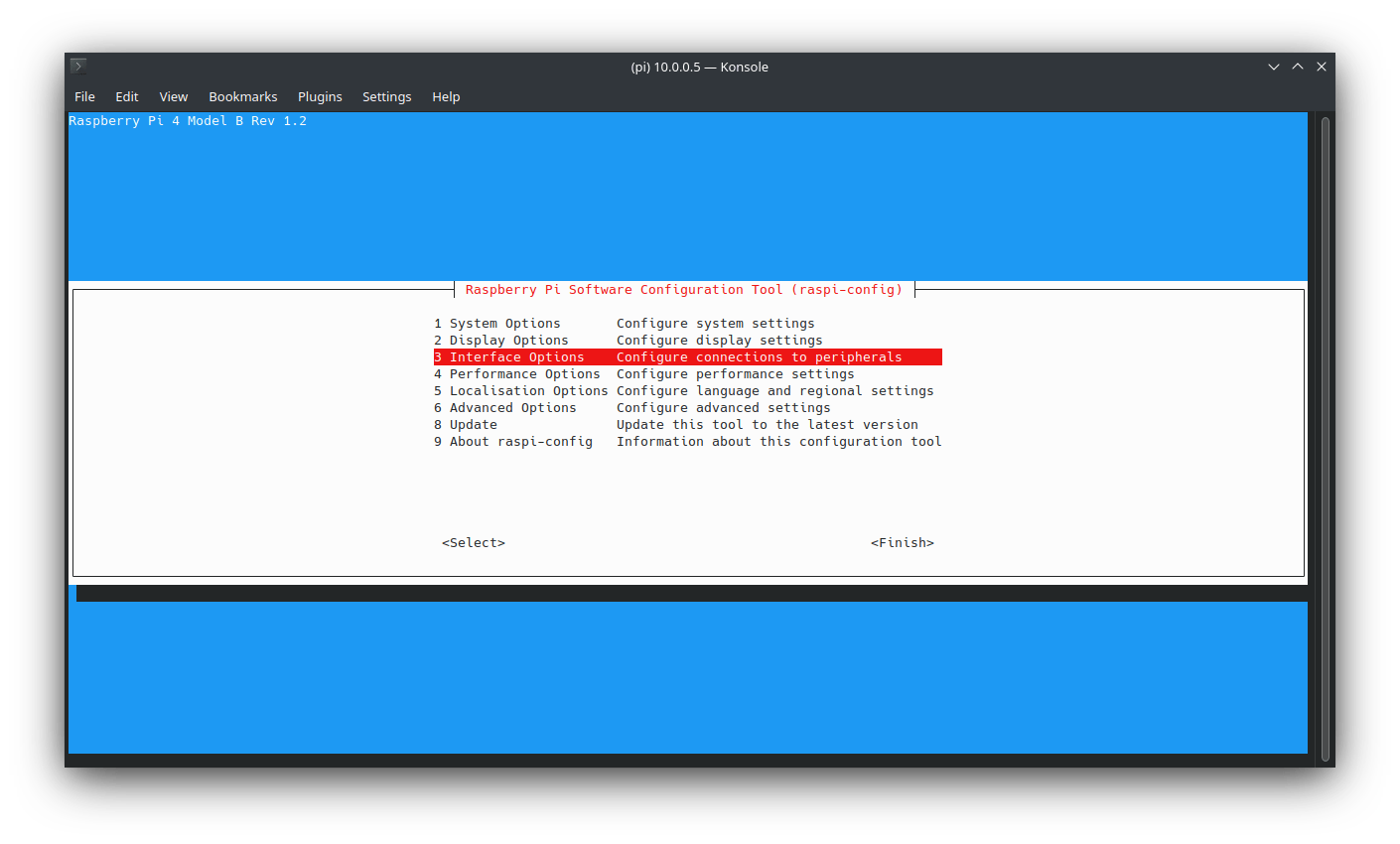Viewport: 1400px width, 844px height.
Task: Click 'Configure performance settings' description
Action: (736, 374)
